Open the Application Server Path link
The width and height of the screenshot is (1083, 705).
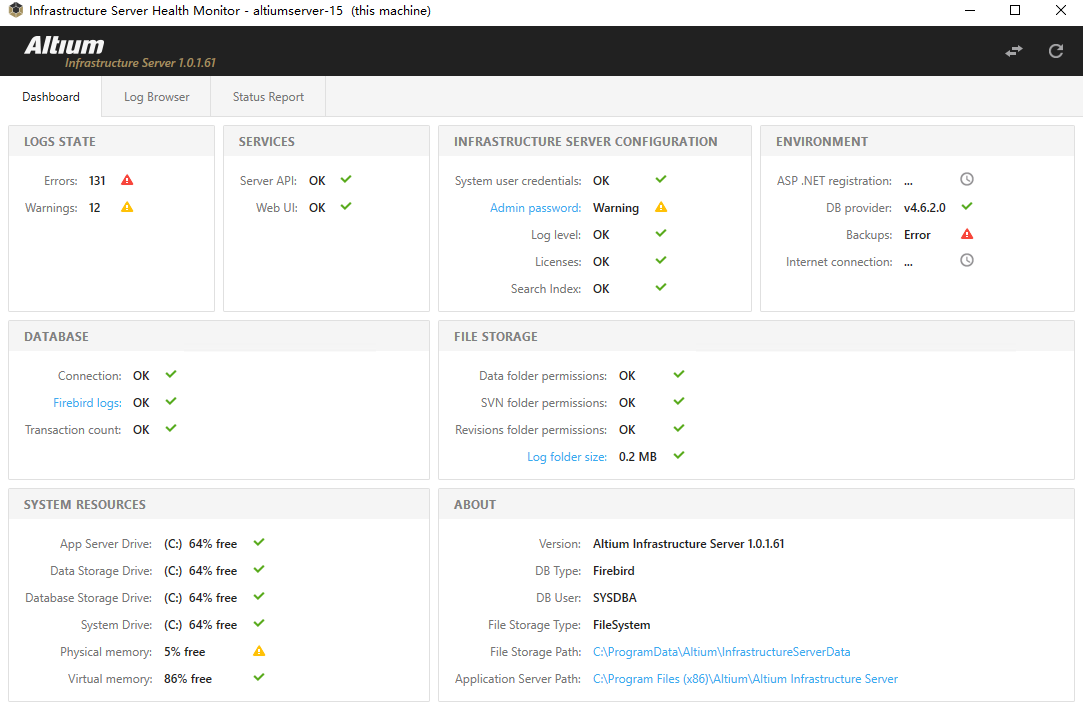click(745, 679)
